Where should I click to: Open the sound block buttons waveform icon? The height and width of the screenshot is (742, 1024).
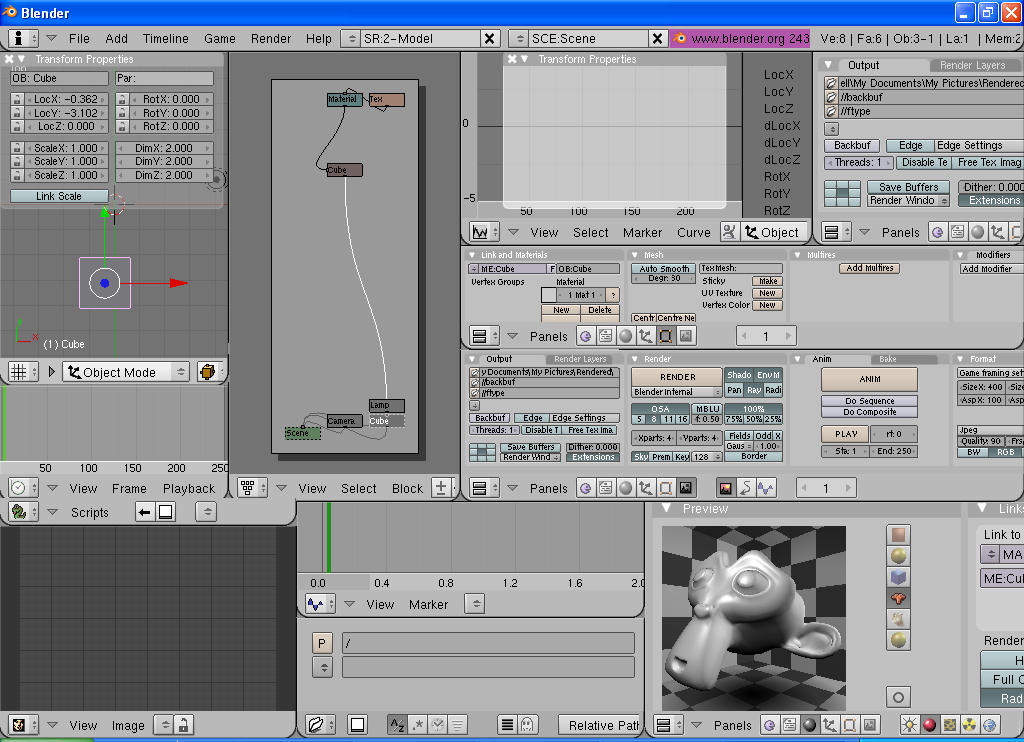point(765,488)
